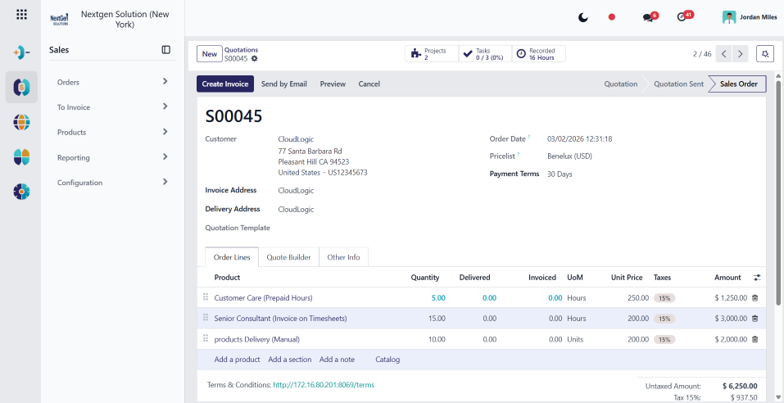Image resolution: width=784 pixels, height=403 pixels.
Task: Switch to the Other Info tab
Action: point(344,258)
